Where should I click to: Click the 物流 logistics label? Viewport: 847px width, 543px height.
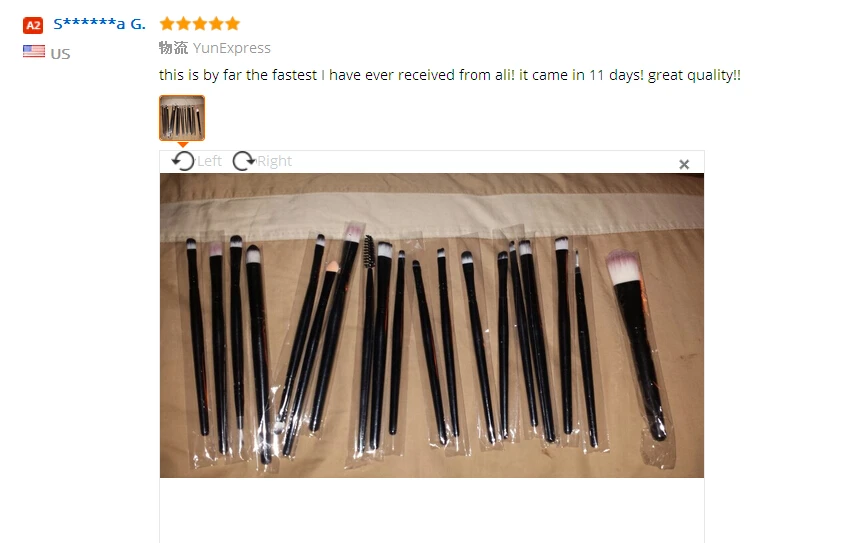pos(173,48)
